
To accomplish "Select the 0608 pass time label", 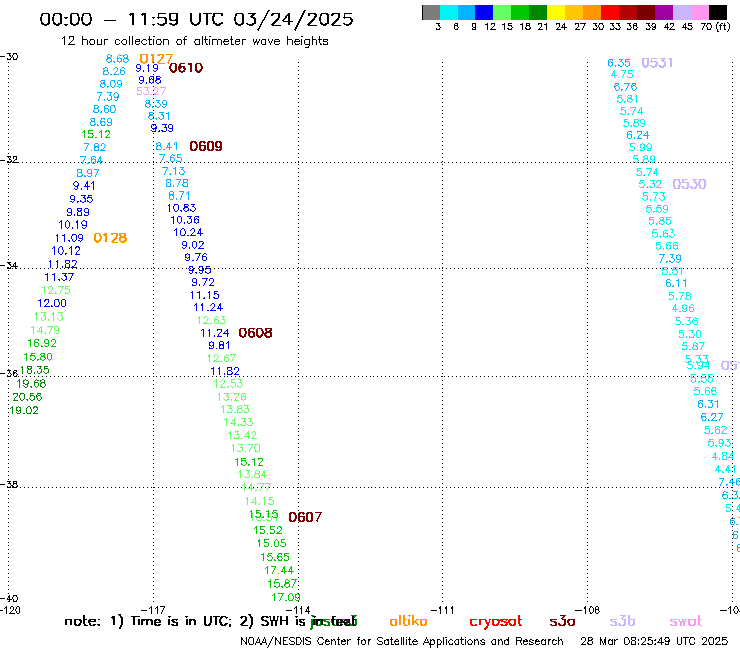I will pyautogui.click(x=255, y=333).
